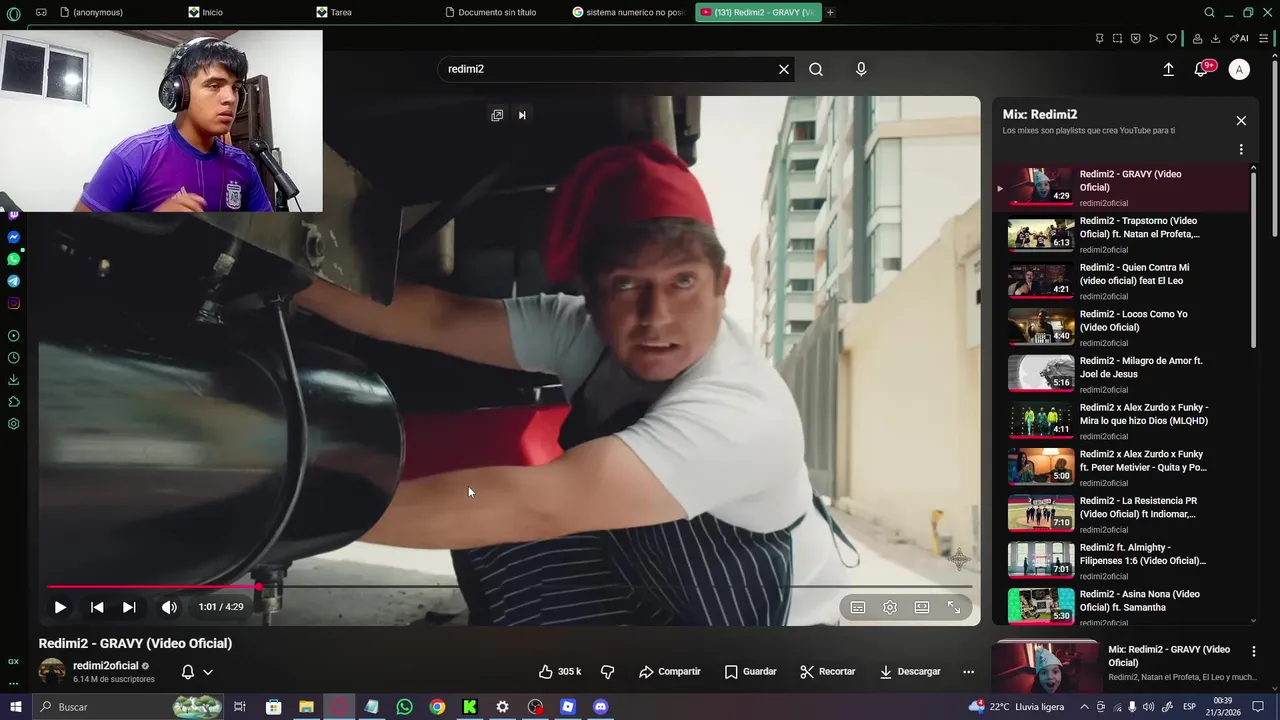The height and width of the screenshot is (720, 1280).
Task: Open a new browser tab
Action: (x=830, y=12)
